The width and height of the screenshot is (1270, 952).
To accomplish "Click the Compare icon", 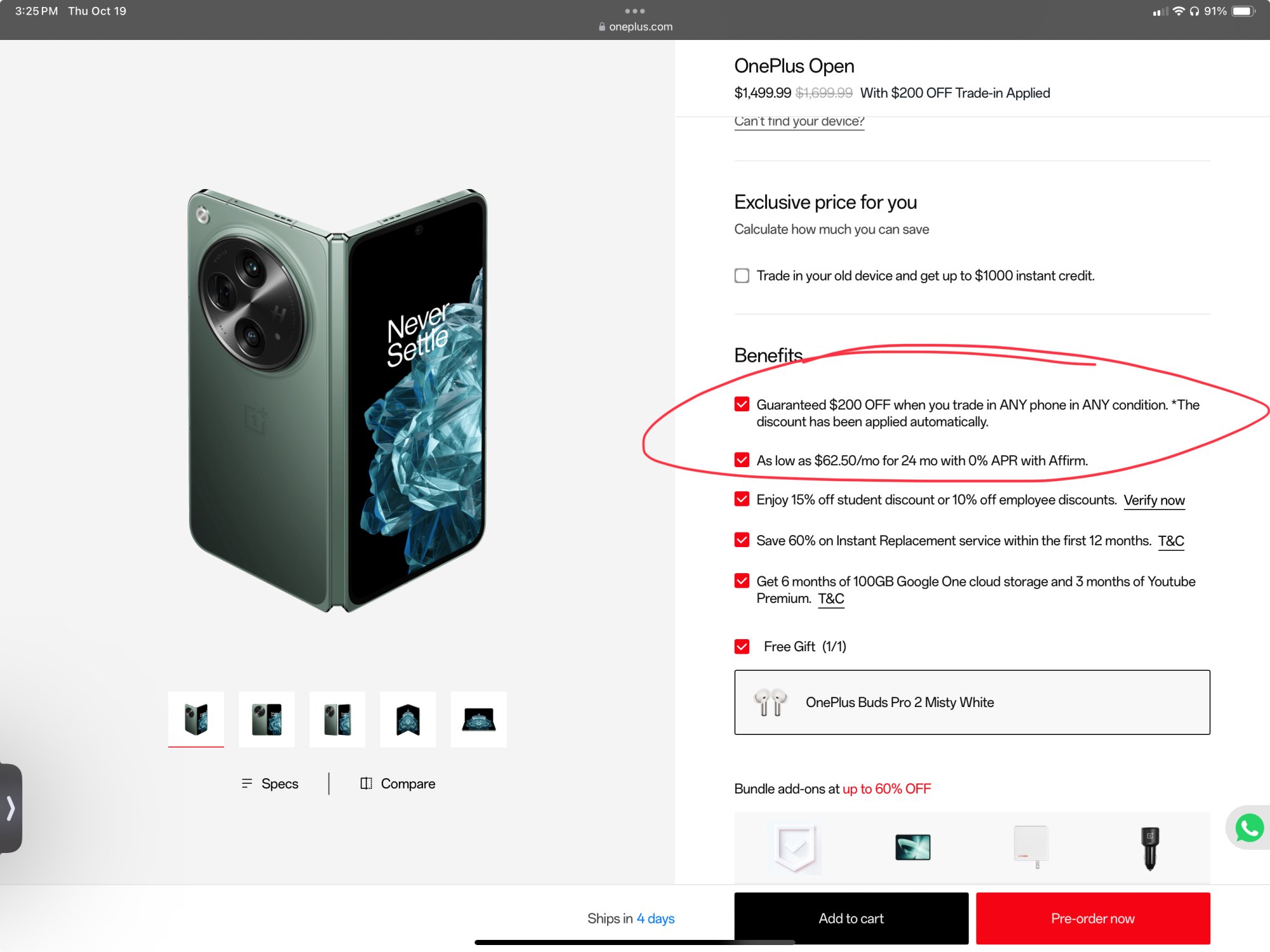I will tap(366, 784).
